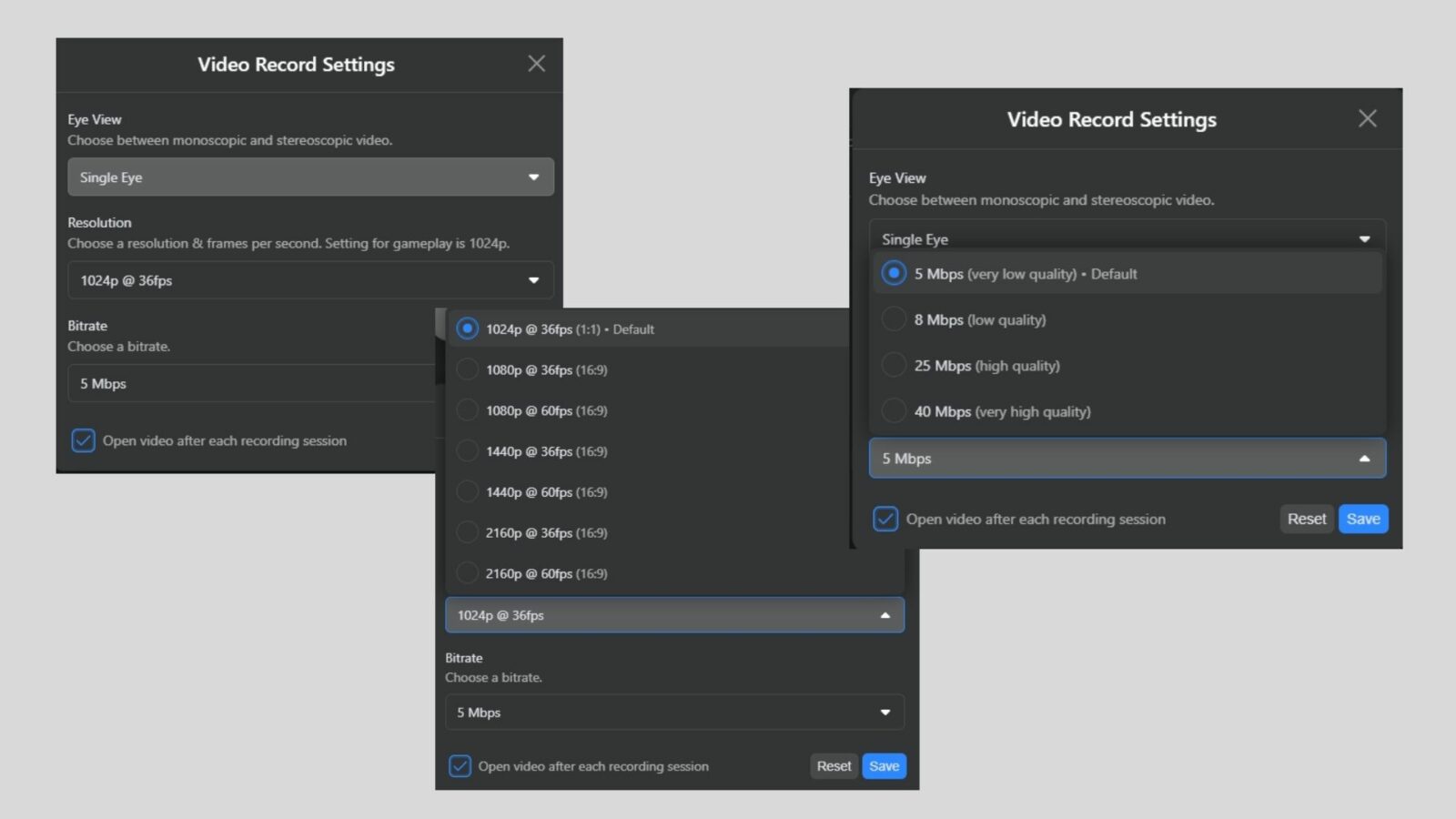Uncheck Open video checkbox beside the bitrate dialog's Reset
1456x819 pixels.
[x=885, y=519]
